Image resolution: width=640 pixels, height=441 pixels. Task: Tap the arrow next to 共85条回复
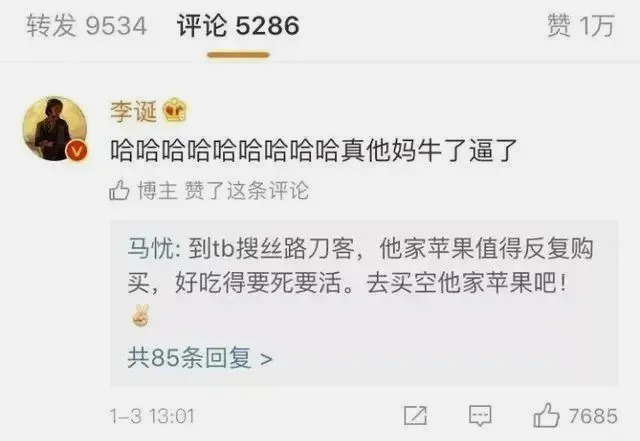[x=266, y=359]
